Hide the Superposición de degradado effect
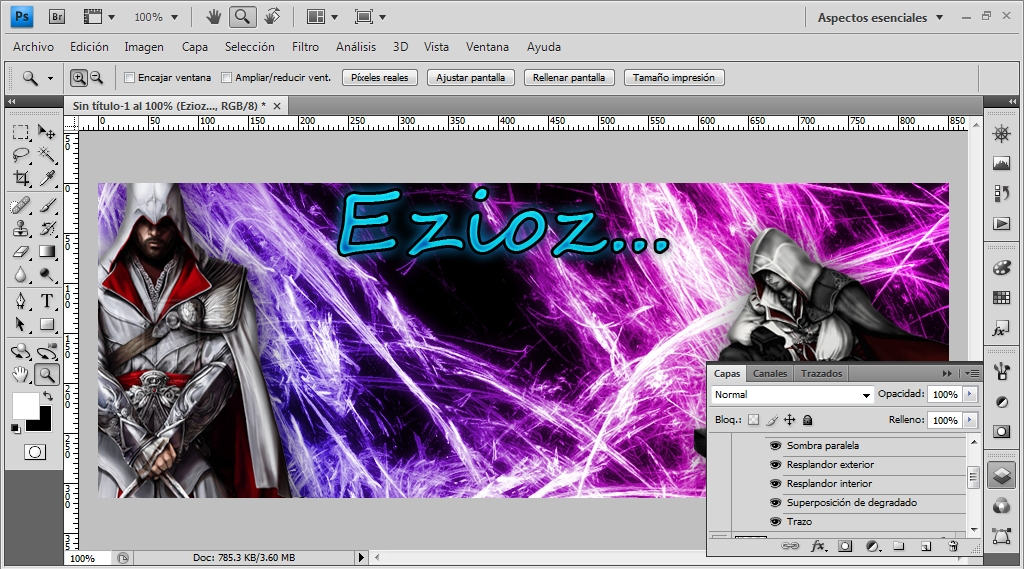 [x=775, y=502]
